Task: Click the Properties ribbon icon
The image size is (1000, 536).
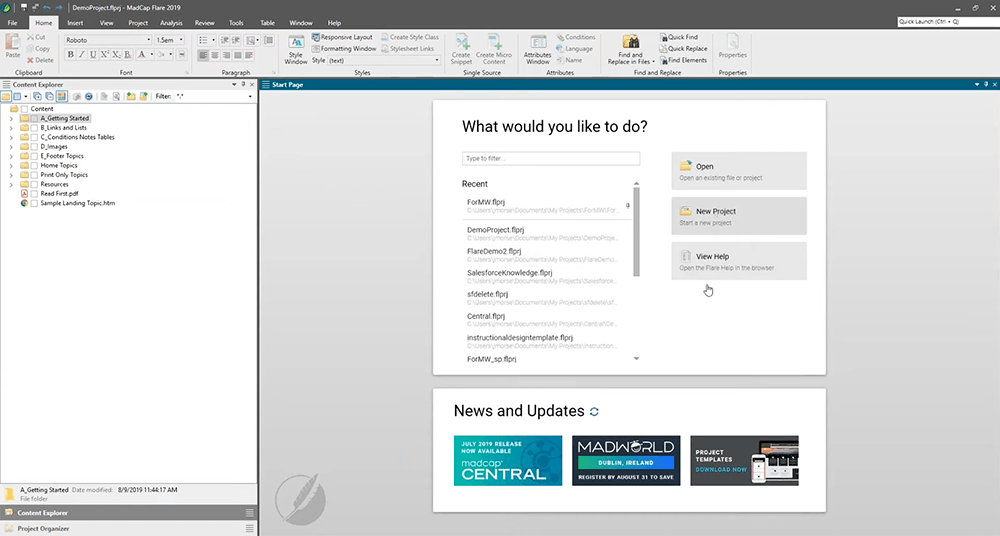Action: pyautogui.click(x=732, y=46)
